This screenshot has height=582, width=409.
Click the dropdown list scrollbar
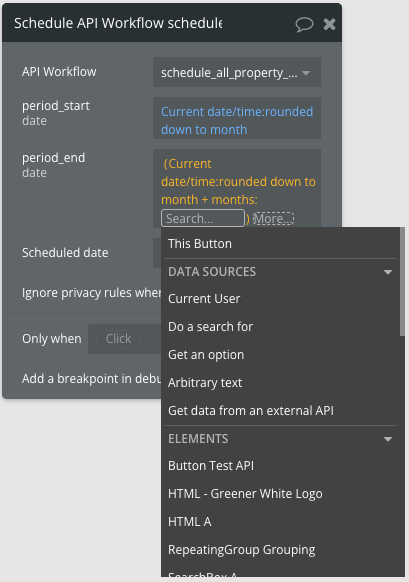point(402,282)
